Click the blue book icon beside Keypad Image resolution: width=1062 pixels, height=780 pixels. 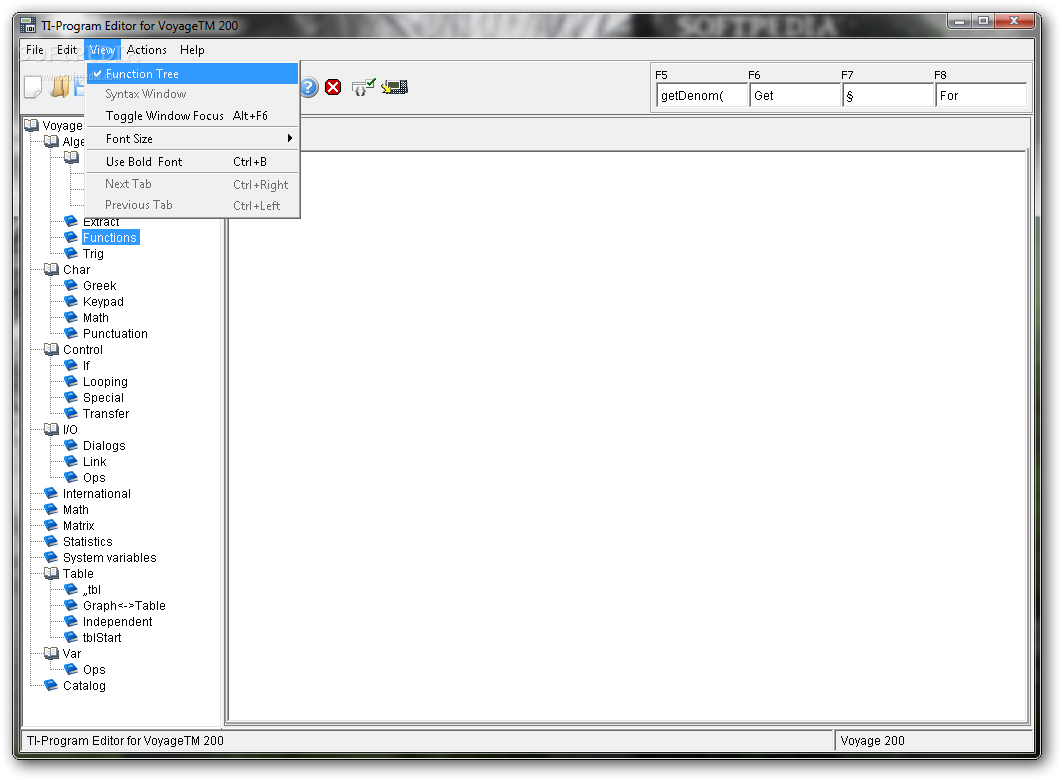[x=70, y=301]
